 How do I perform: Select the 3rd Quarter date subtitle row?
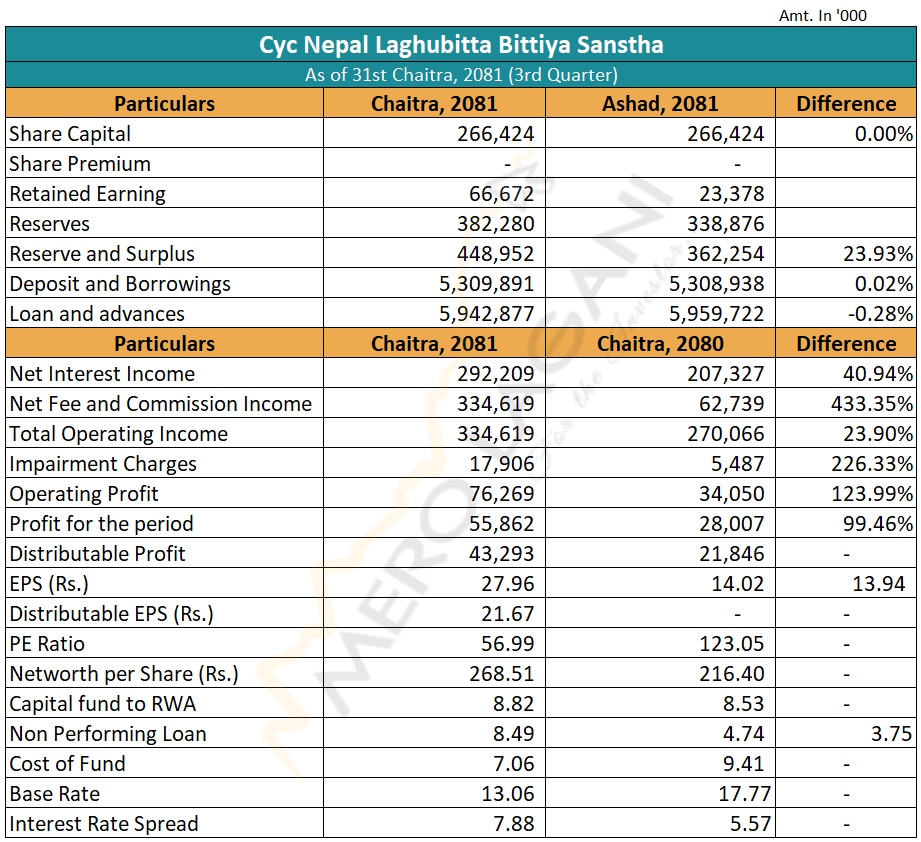point(461,75)
